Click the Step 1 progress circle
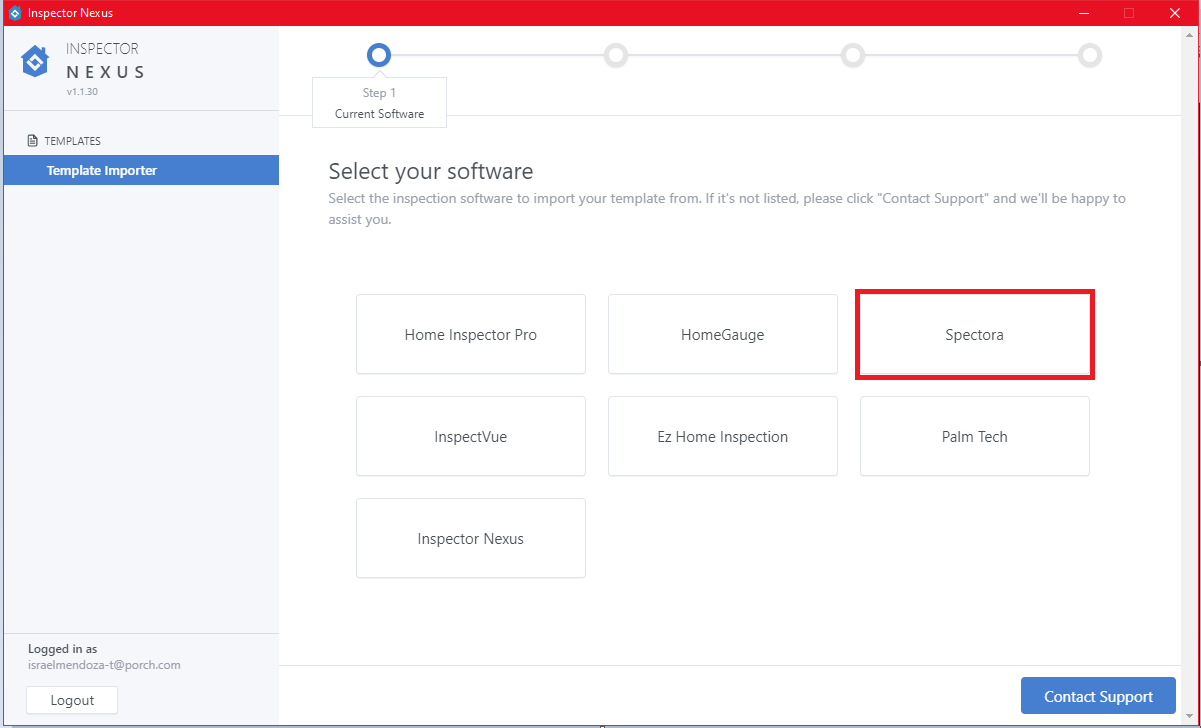 [x=379, y=55]
